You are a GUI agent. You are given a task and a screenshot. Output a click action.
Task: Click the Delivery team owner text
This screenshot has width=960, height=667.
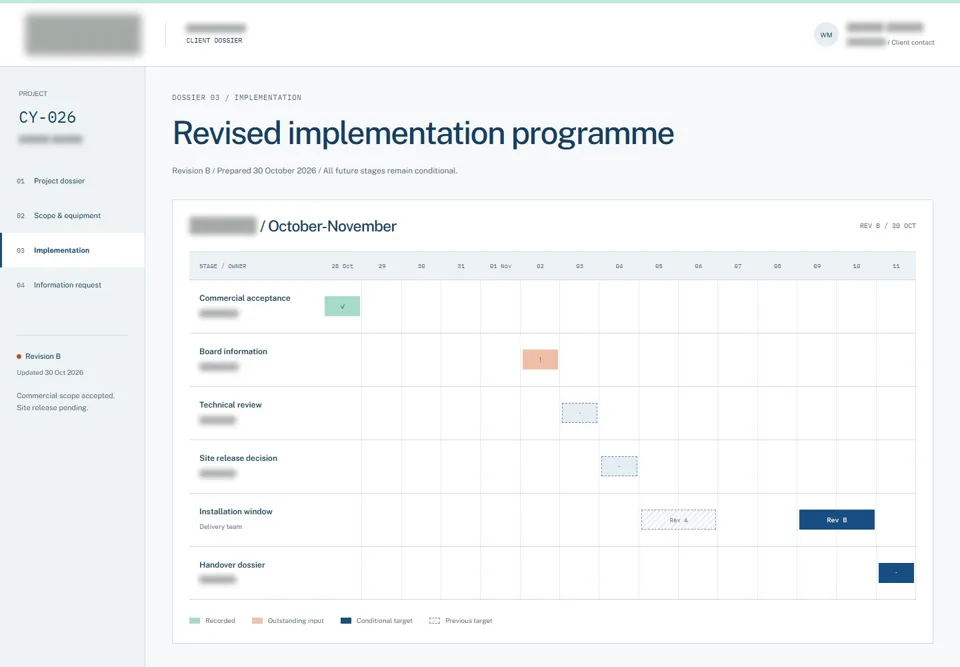coord(220,527)
